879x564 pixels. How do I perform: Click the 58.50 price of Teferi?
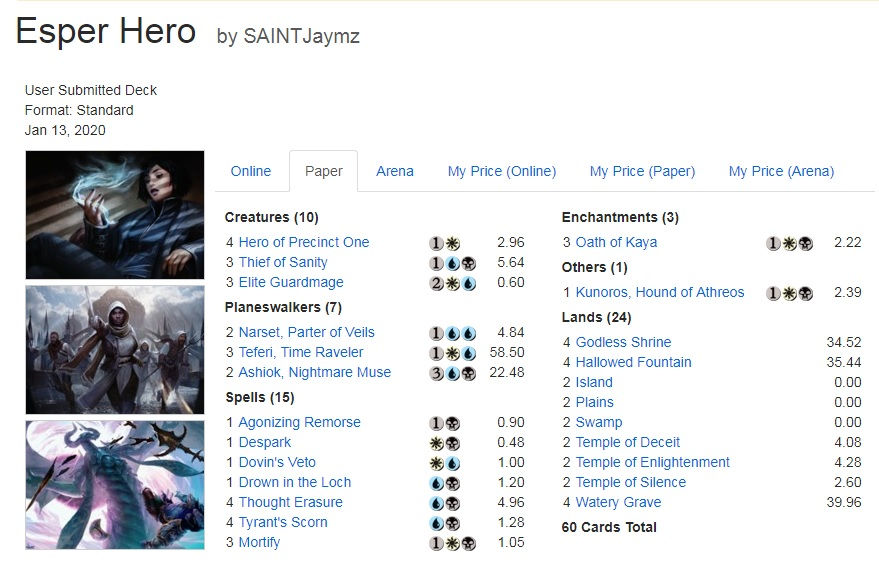click(x=507, y=352)
